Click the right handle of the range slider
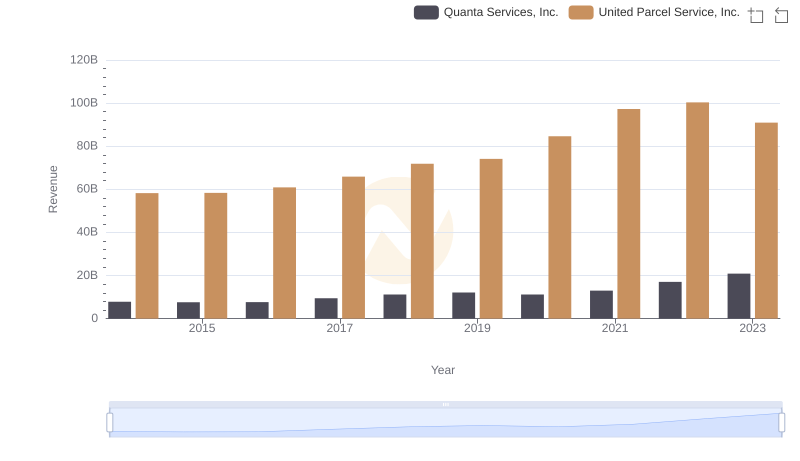 coord(782,423)
